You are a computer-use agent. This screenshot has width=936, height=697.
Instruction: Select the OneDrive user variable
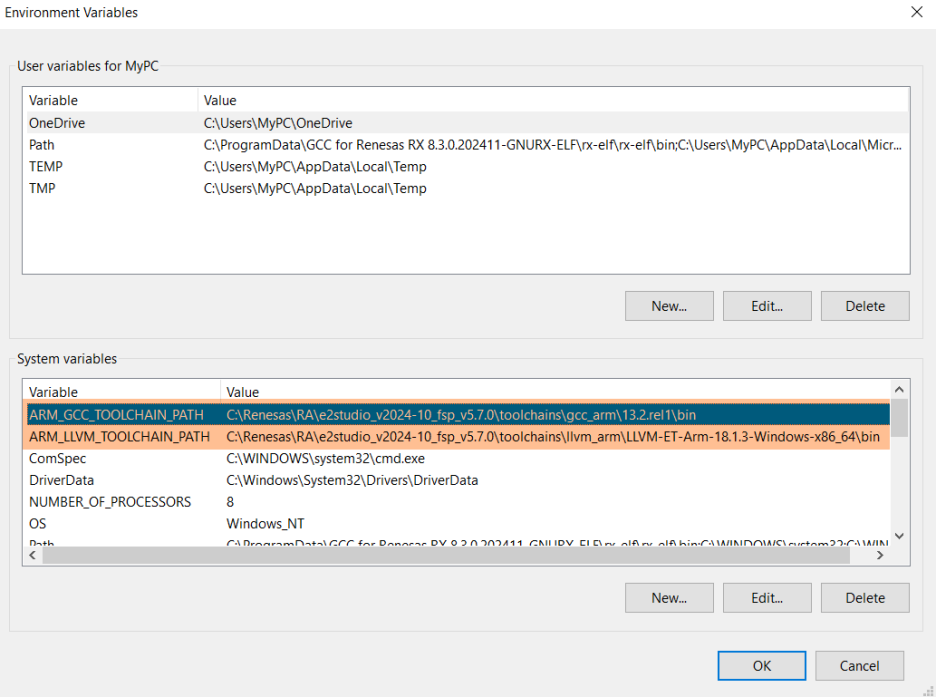pyautogui.click(x=57, y=123)
